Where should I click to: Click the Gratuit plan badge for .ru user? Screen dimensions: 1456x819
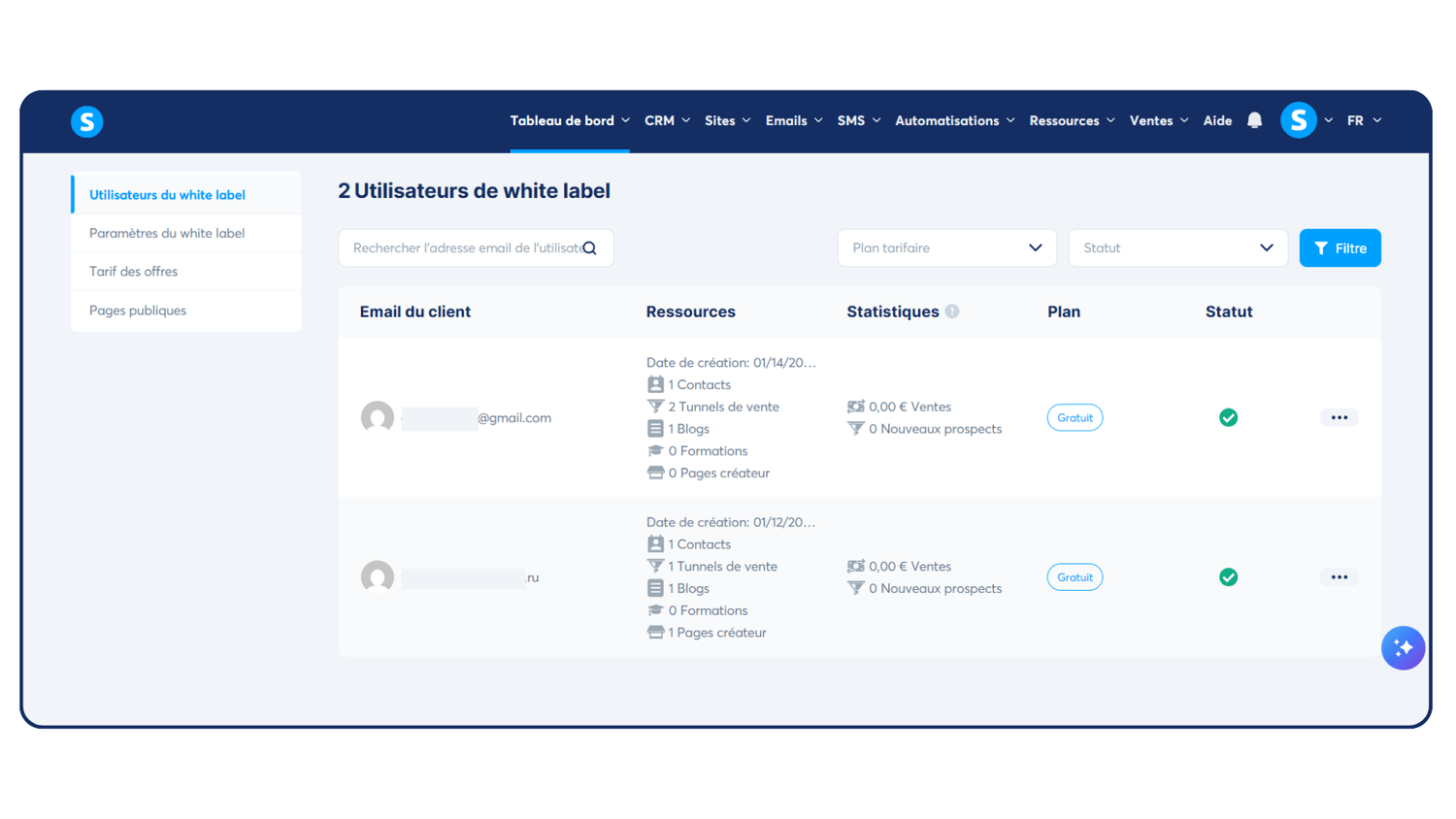(1075, 577)
